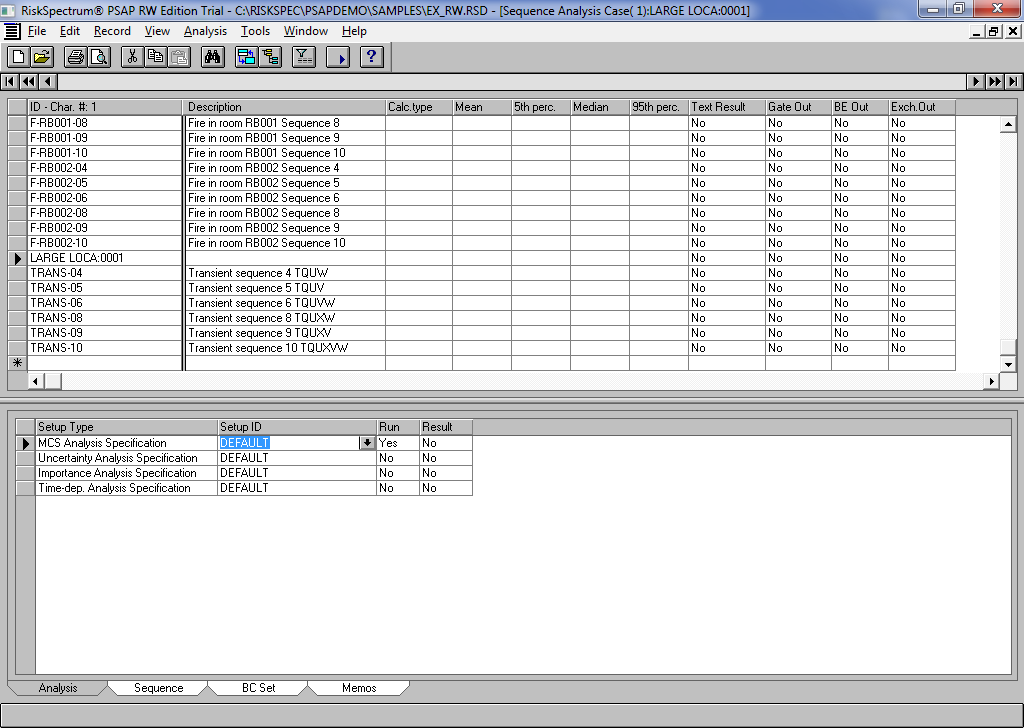The height and width of the screenshot is (728, 1024).
Task: Open the View menu
Action: click(x=157, y=31)
